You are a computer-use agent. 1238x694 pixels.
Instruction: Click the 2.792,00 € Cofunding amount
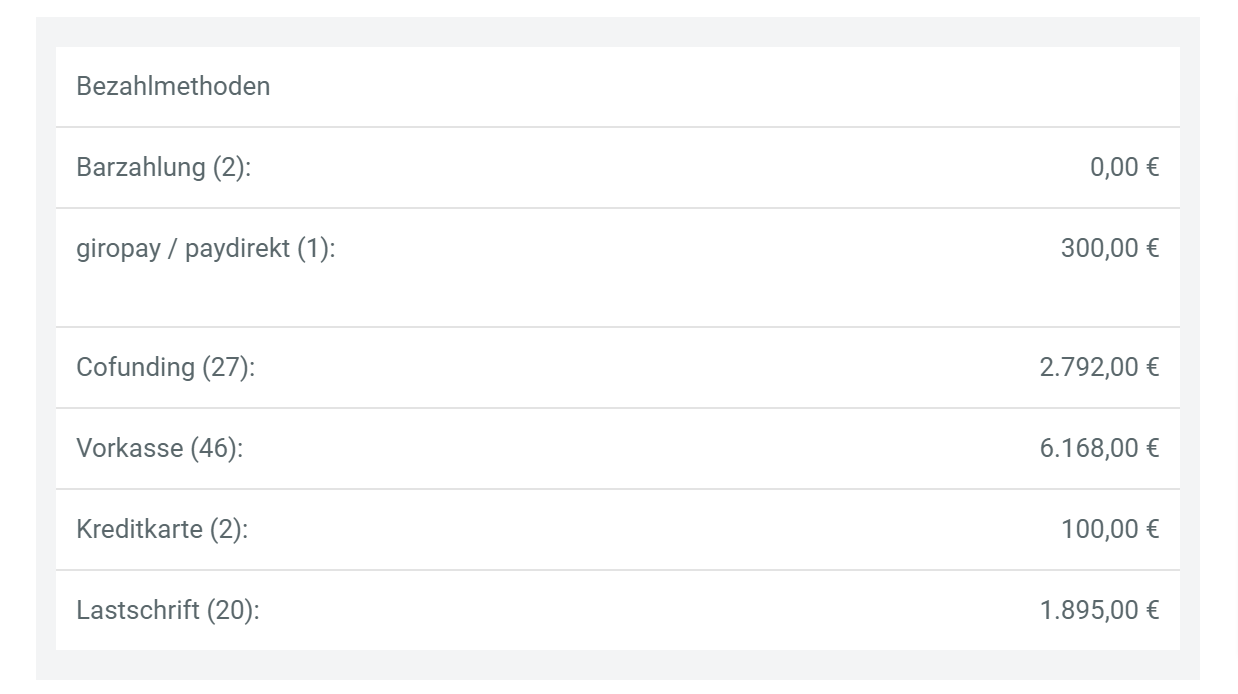pos(1099,367)
